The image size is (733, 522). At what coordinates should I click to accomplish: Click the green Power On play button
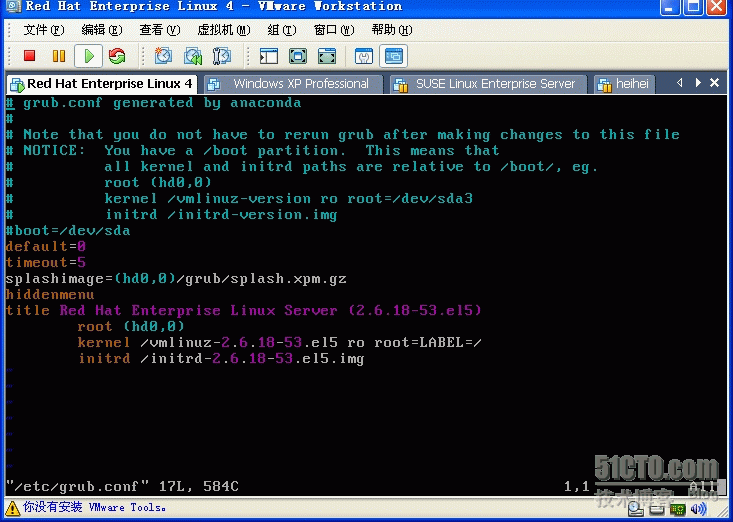tap(88, 56)
